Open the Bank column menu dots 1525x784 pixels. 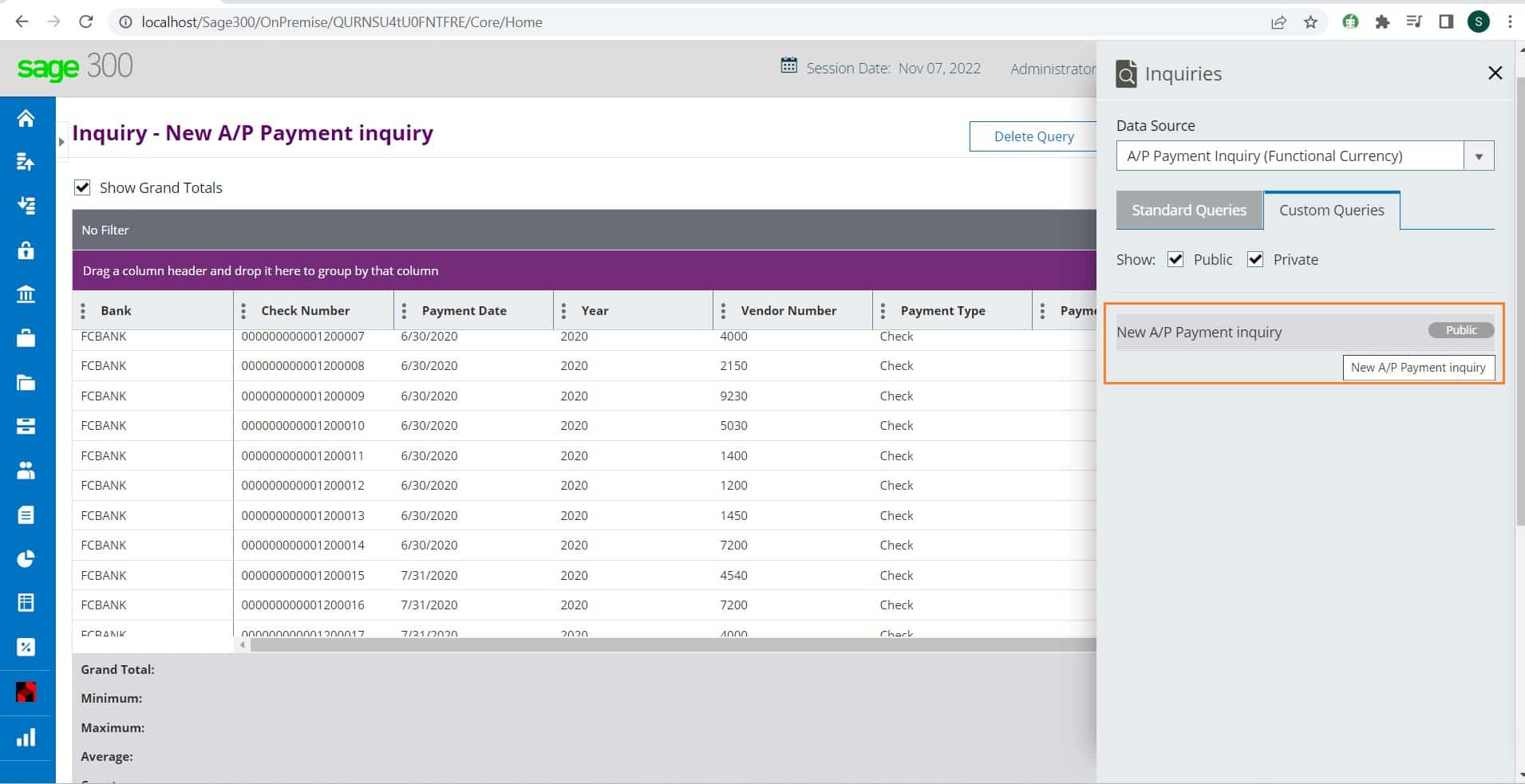83,310
